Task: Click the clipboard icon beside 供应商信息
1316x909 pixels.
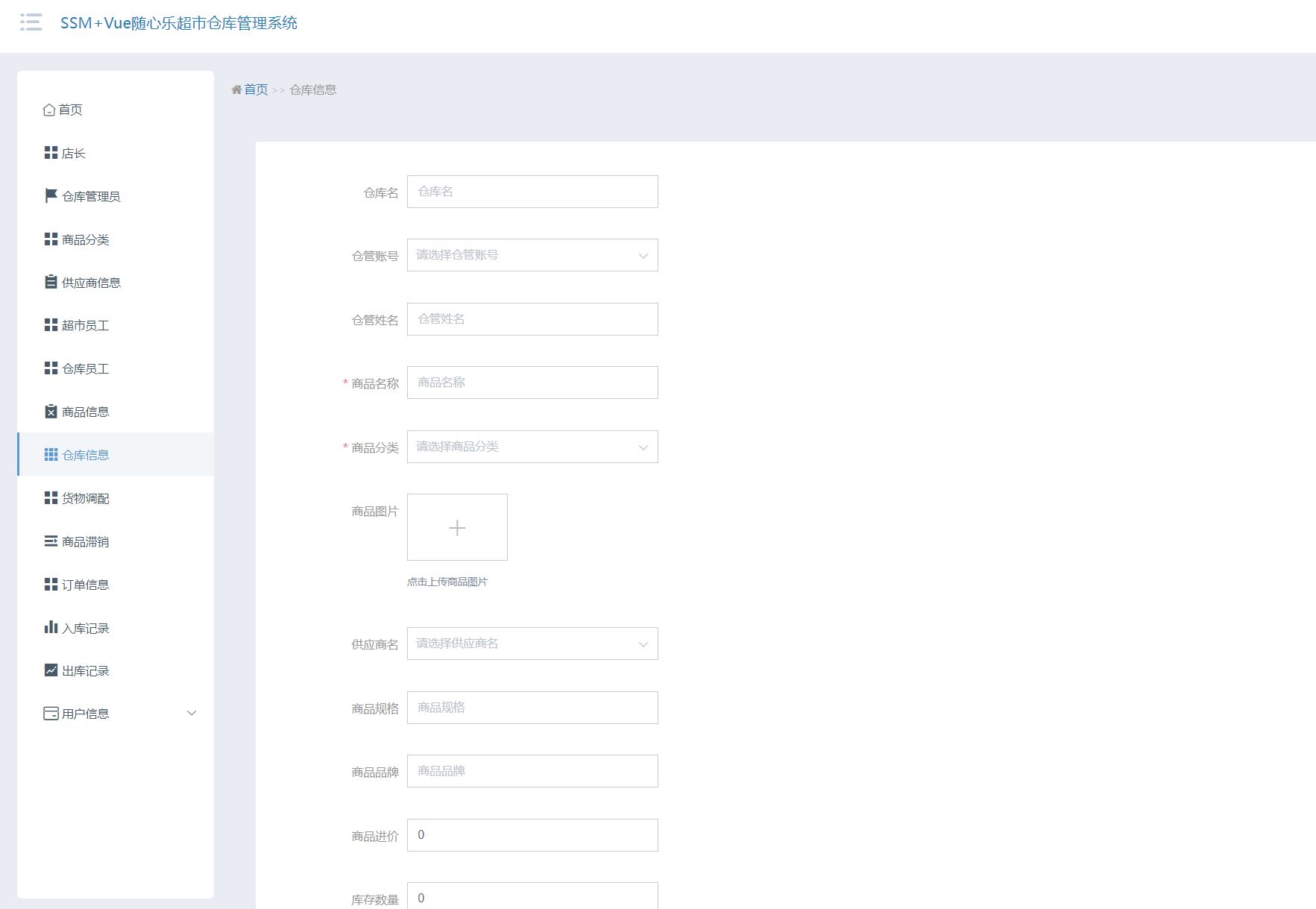Action: [51, 282]
